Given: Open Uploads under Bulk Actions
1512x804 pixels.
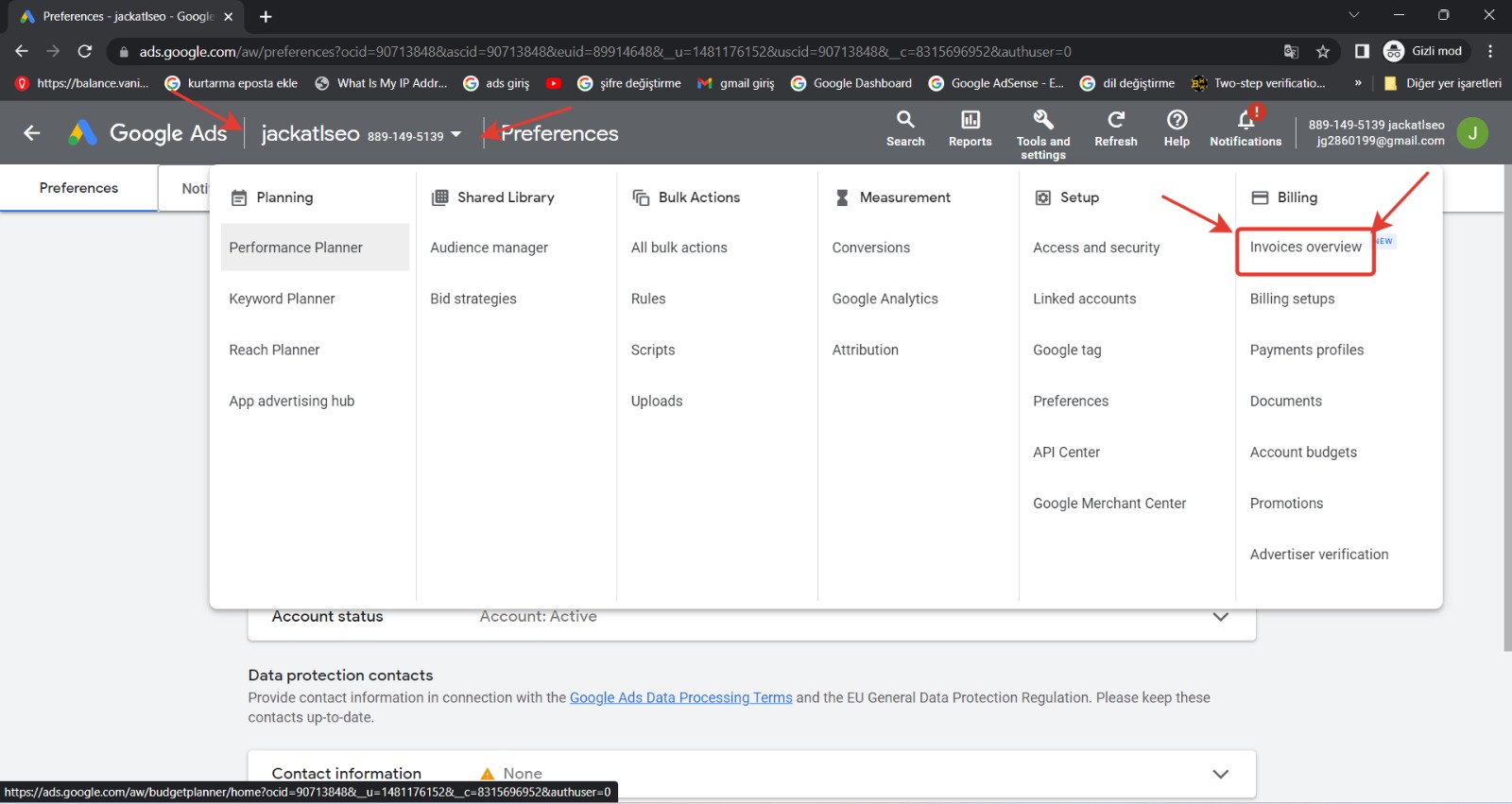Looking at the screenshot, I should point(657,401).
